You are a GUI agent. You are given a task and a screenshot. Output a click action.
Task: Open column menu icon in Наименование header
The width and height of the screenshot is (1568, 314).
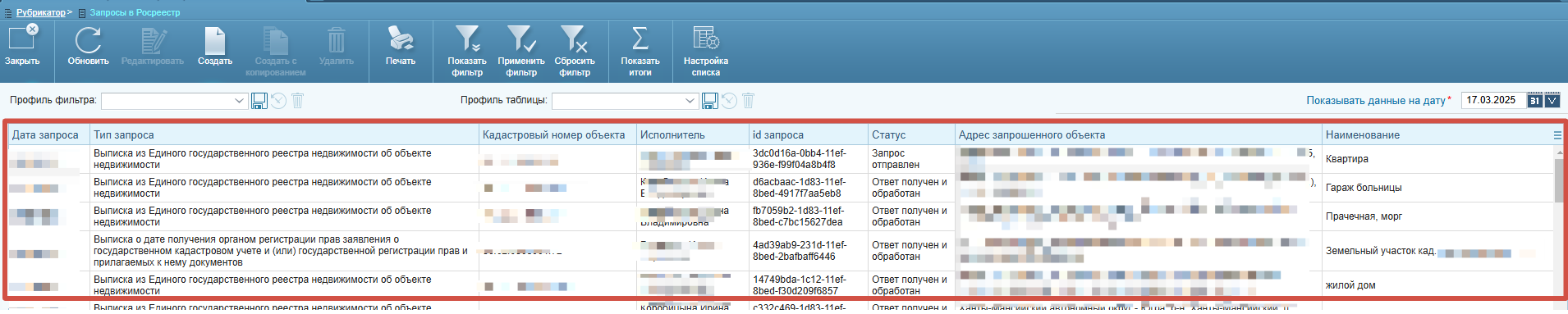pos(1557,135)
